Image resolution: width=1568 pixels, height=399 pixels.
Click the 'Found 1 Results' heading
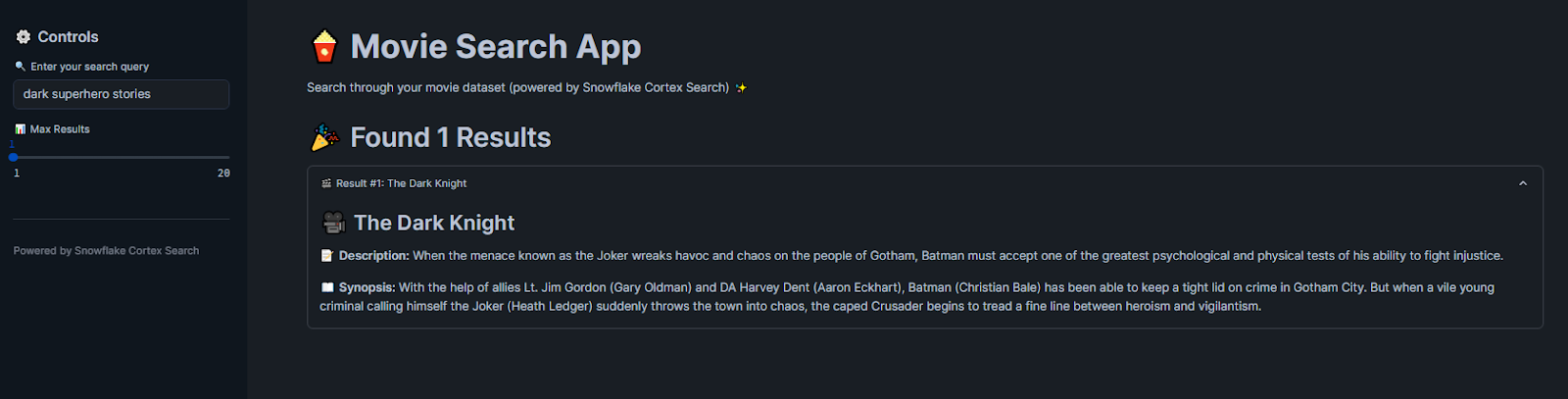coord(451,138)
